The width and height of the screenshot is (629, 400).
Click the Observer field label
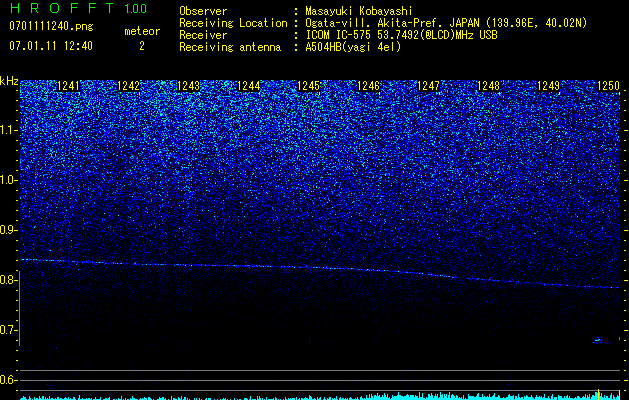pos(203,11)
